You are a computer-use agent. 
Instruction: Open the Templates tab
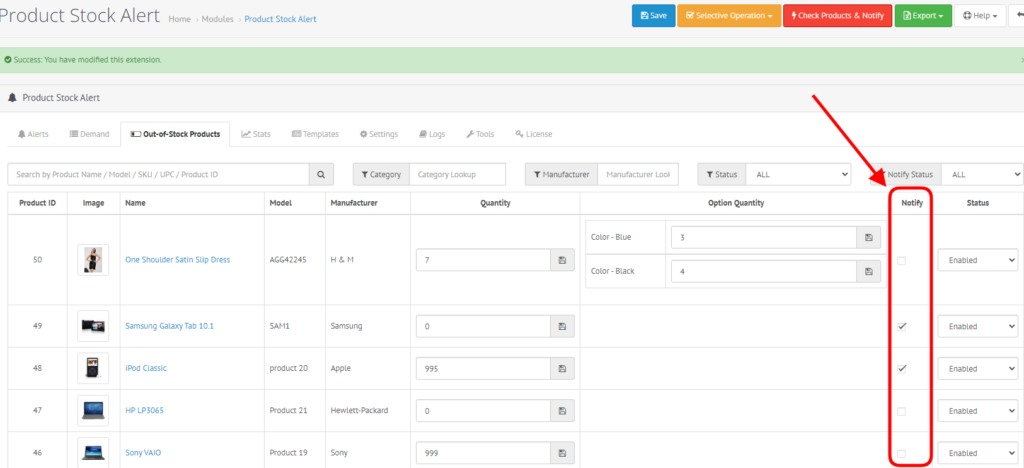pyautogui.click(x=315, y=134)
